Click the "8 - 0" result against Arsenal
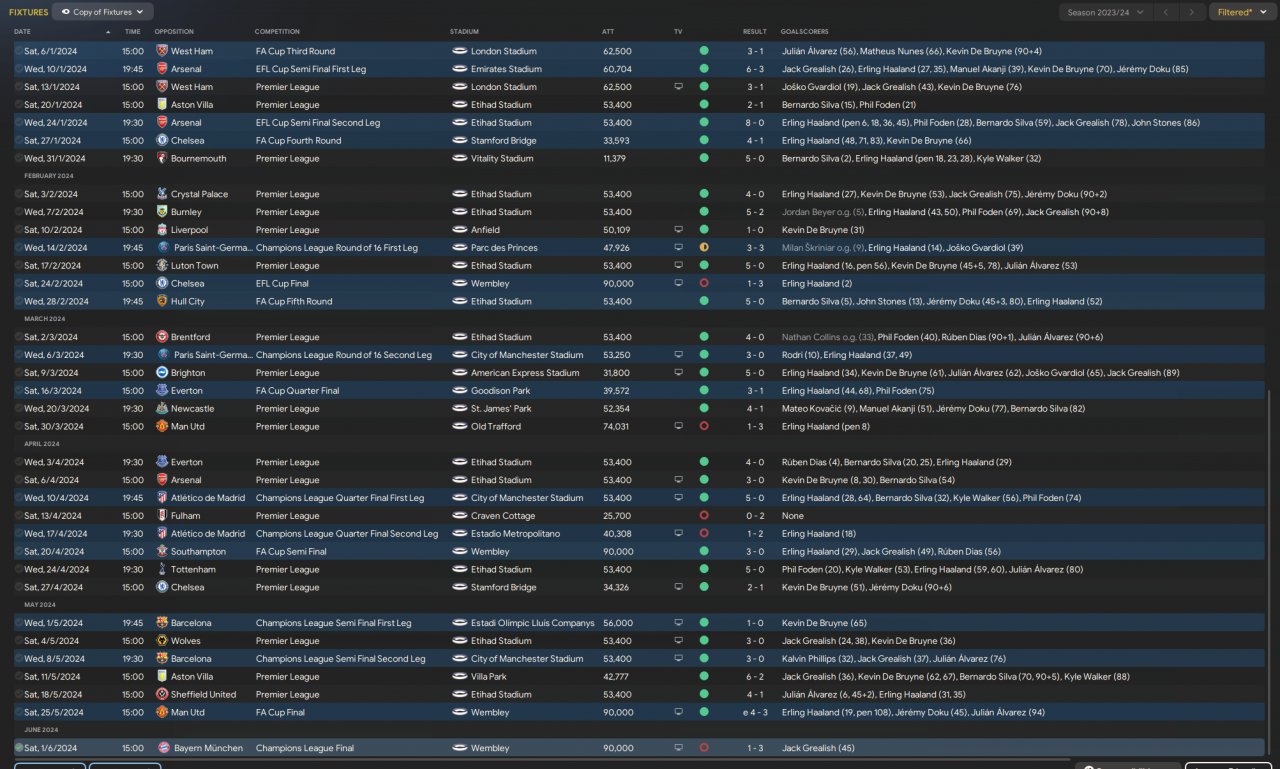The width and height of the screenshot is (1280, 769). point(755,123)
